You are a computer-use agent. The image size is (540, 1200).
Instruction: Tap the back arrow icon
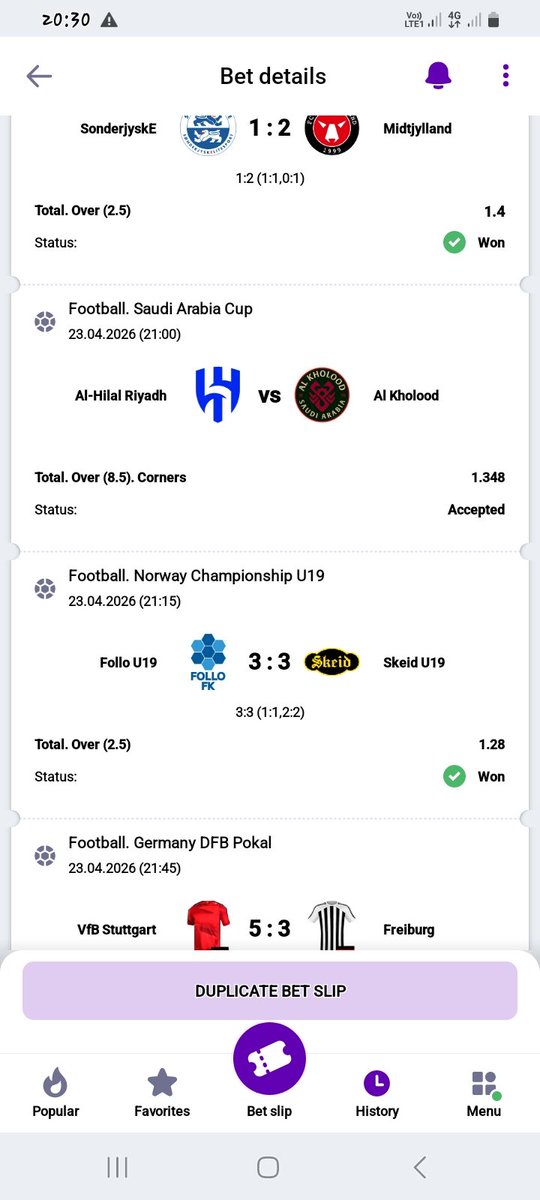(39, 76)
